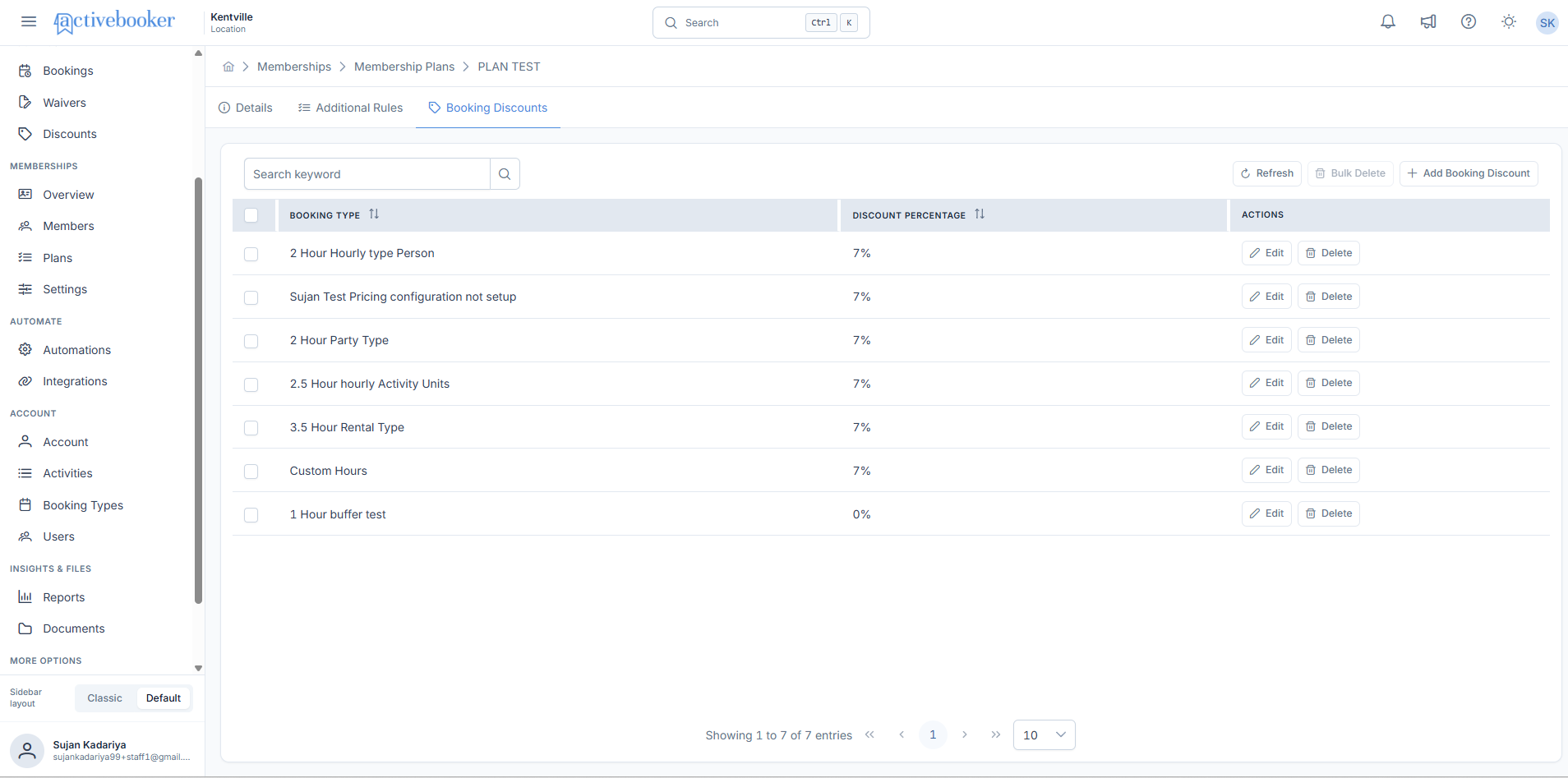The width and height of the screenshot is (1568, 778).
Task: Check the 2 Hour Party Type row
Action: coord(251,341)
